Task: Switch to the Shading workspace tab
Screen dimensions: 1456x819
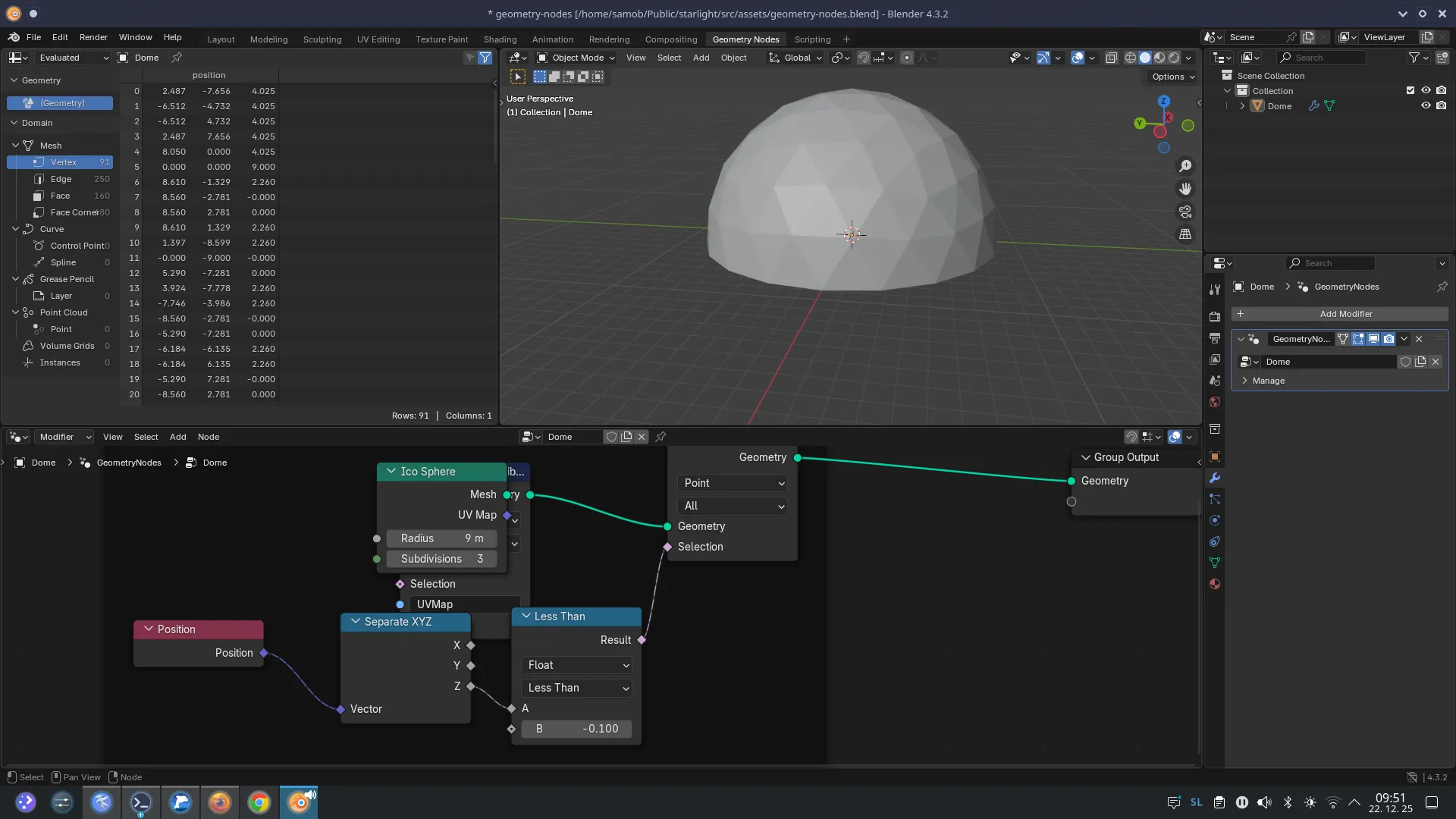Action: pyautogui.click(x=500, y=39)
